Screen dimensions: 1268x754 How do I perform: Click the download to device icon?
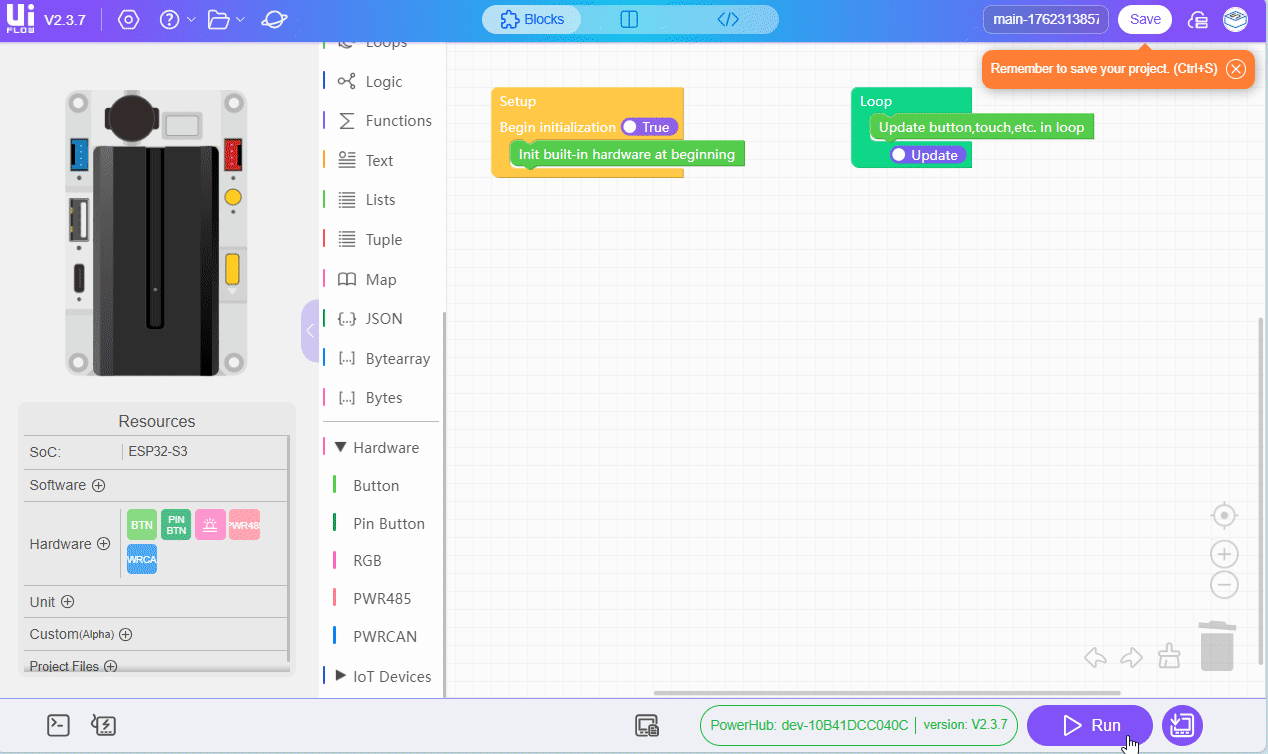[1182, 725]
